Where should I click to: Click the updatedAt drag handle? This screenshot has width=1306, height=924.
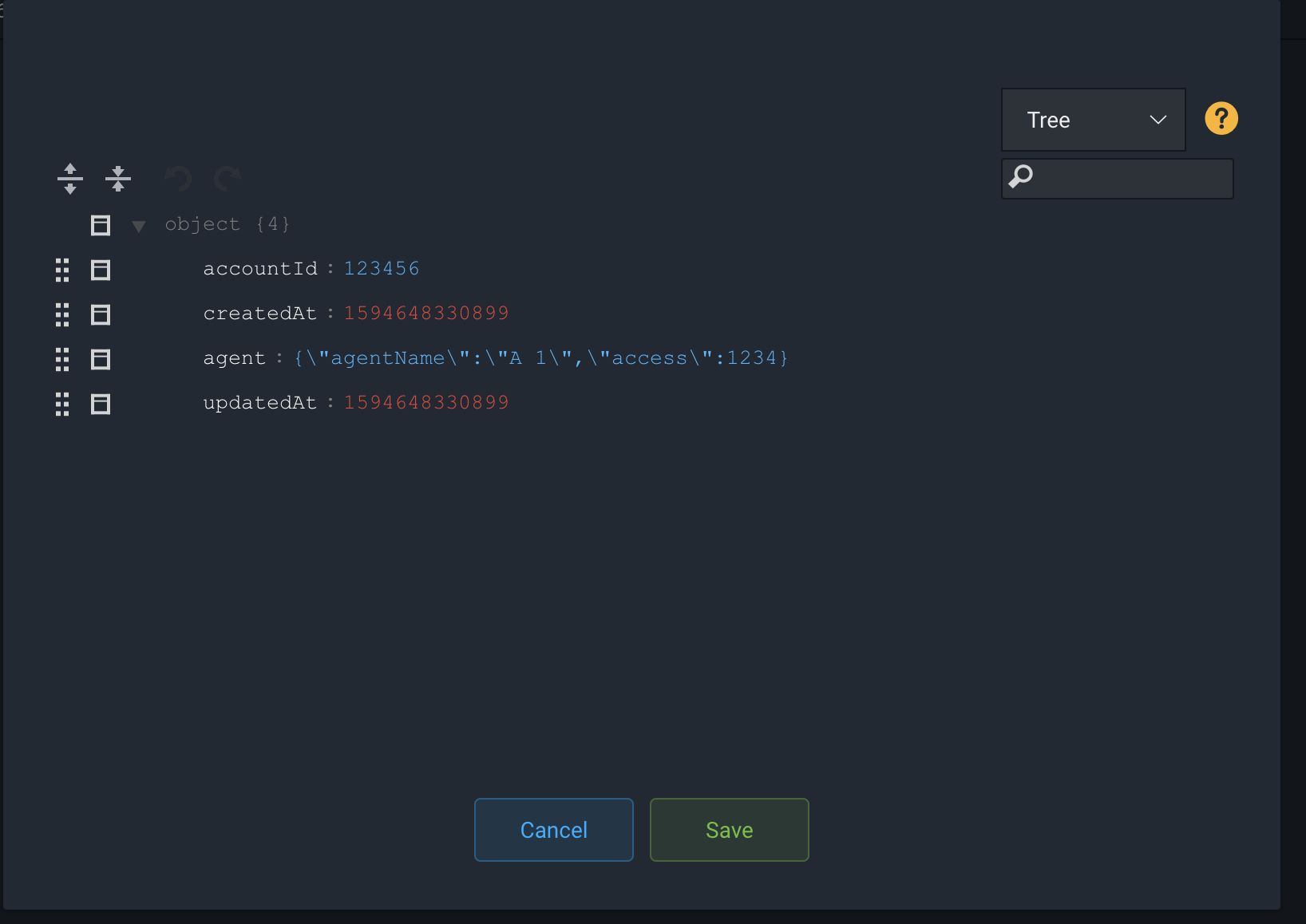62,404
